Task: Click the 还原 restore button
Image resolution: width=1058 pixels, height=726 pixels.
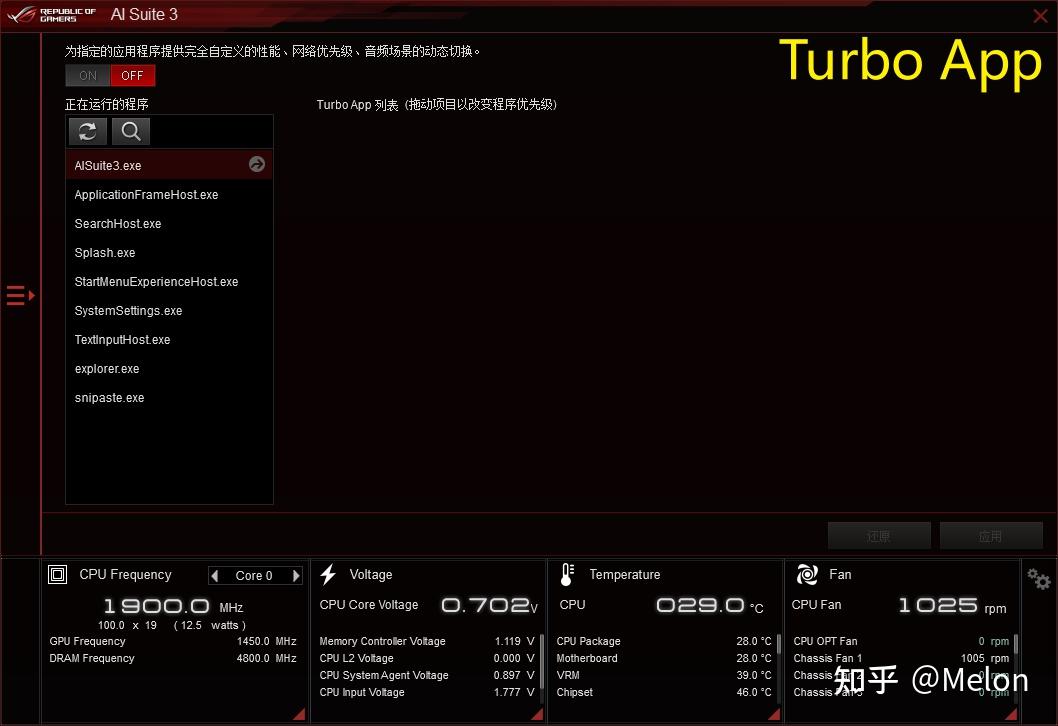Action: pyautogui.click(x=879, y=536)
